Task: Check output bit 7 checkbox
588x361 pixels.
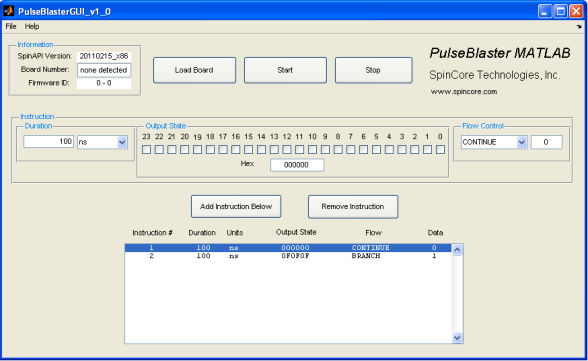Action: [351, 150]
